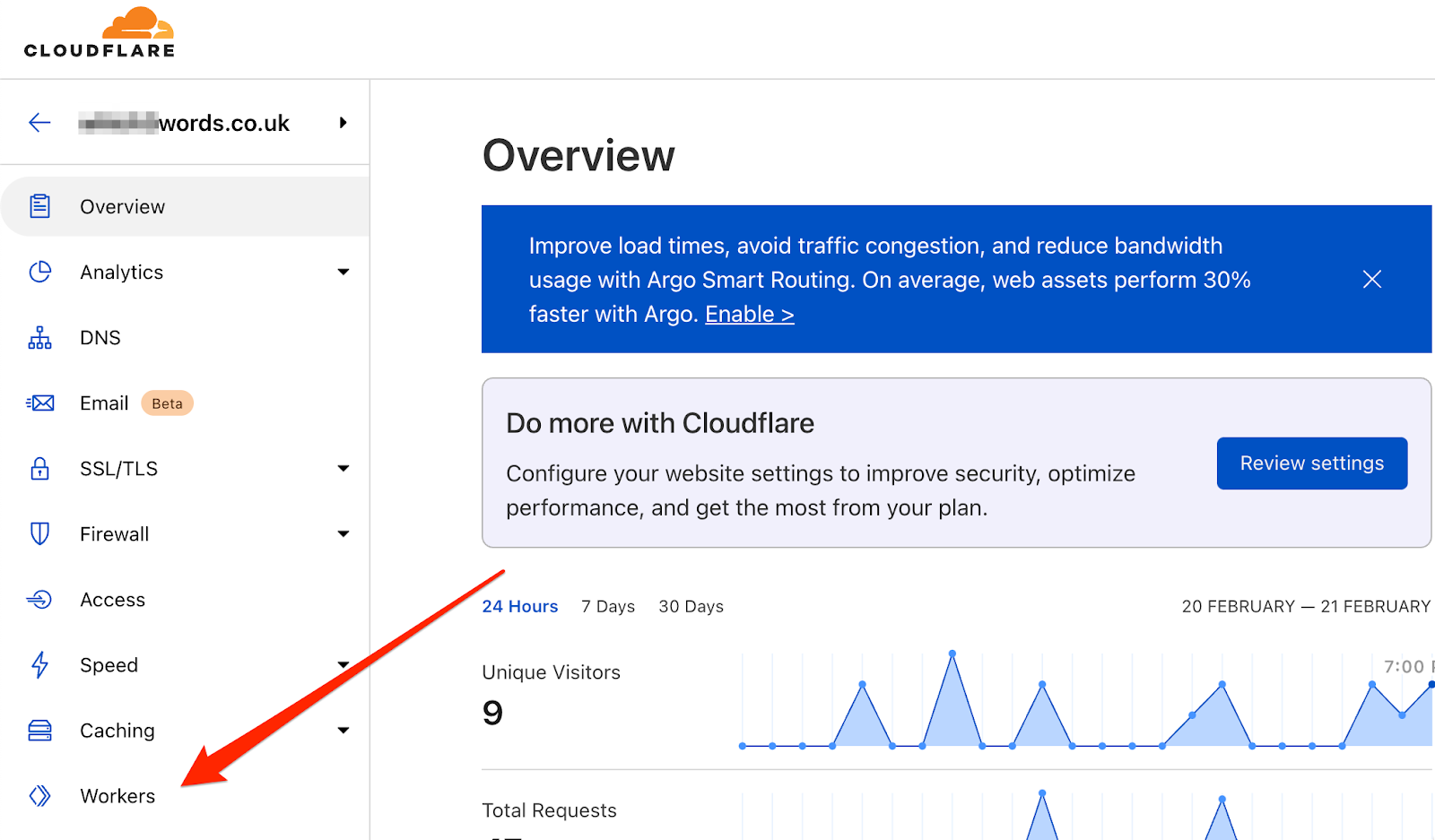This screenshot has height=840, width=1435.
Task: Click the words.co.uk domain name
Action: tap(184, 123)
